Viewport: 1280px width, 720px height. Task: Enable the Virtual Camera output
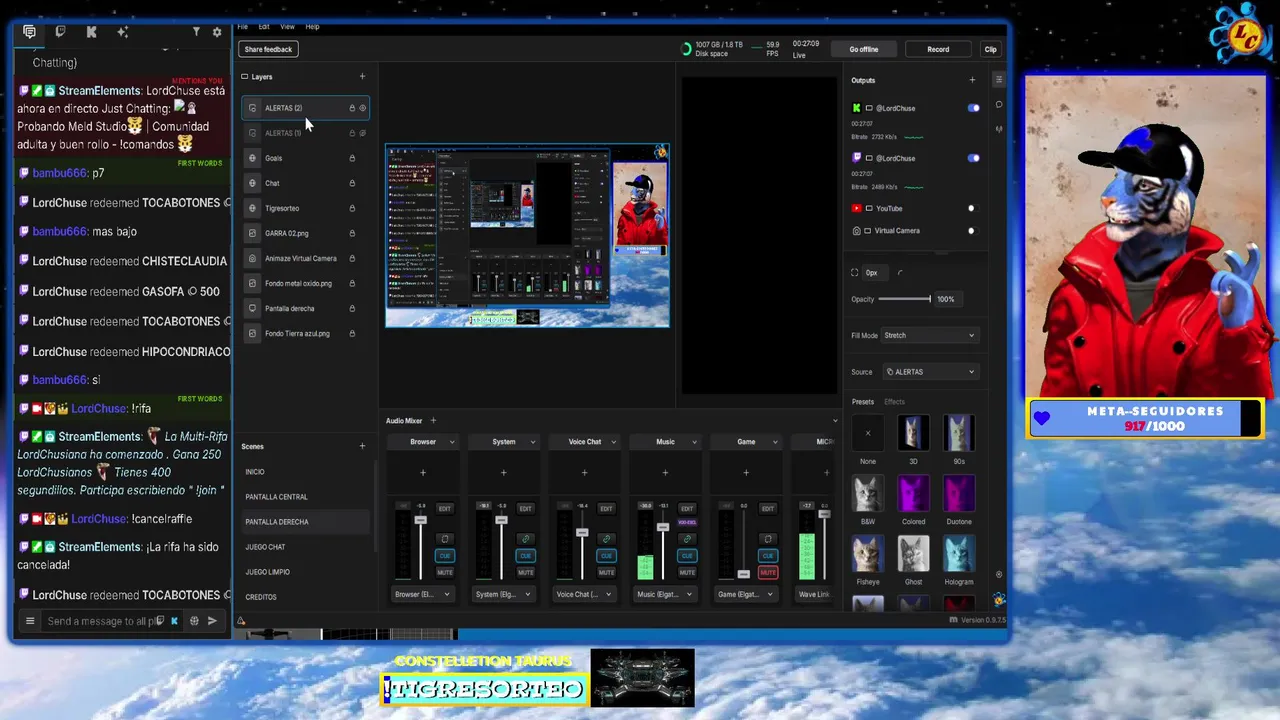point(971,230)
